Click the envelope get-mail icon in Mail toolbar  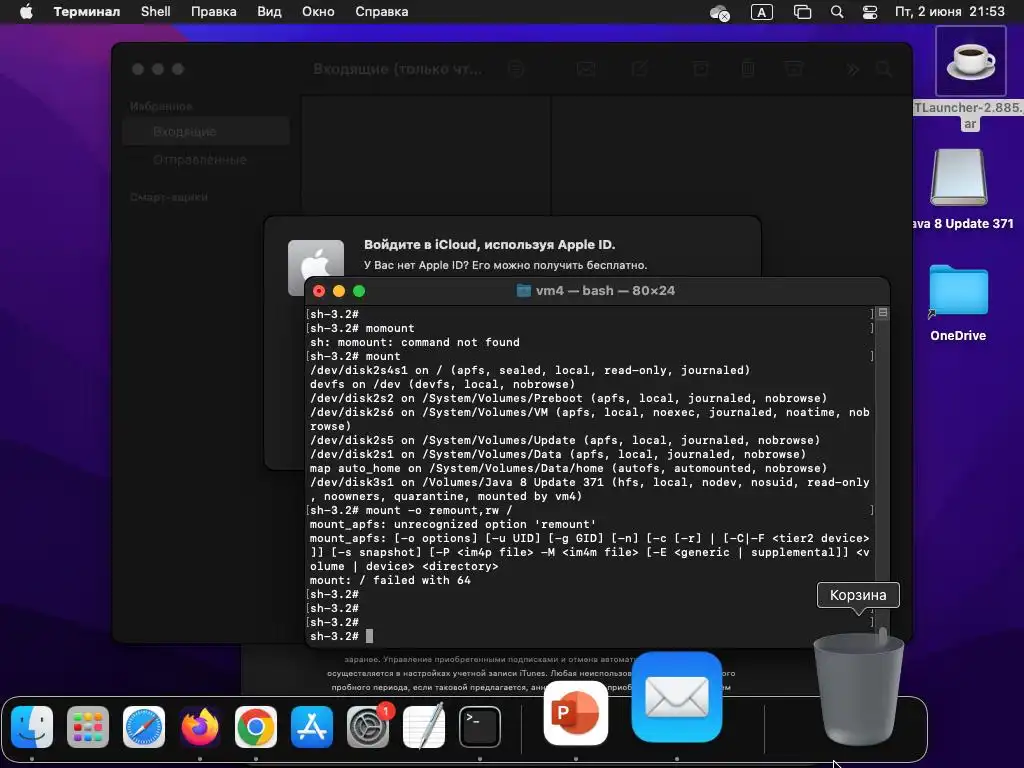[x=586, y=69]
